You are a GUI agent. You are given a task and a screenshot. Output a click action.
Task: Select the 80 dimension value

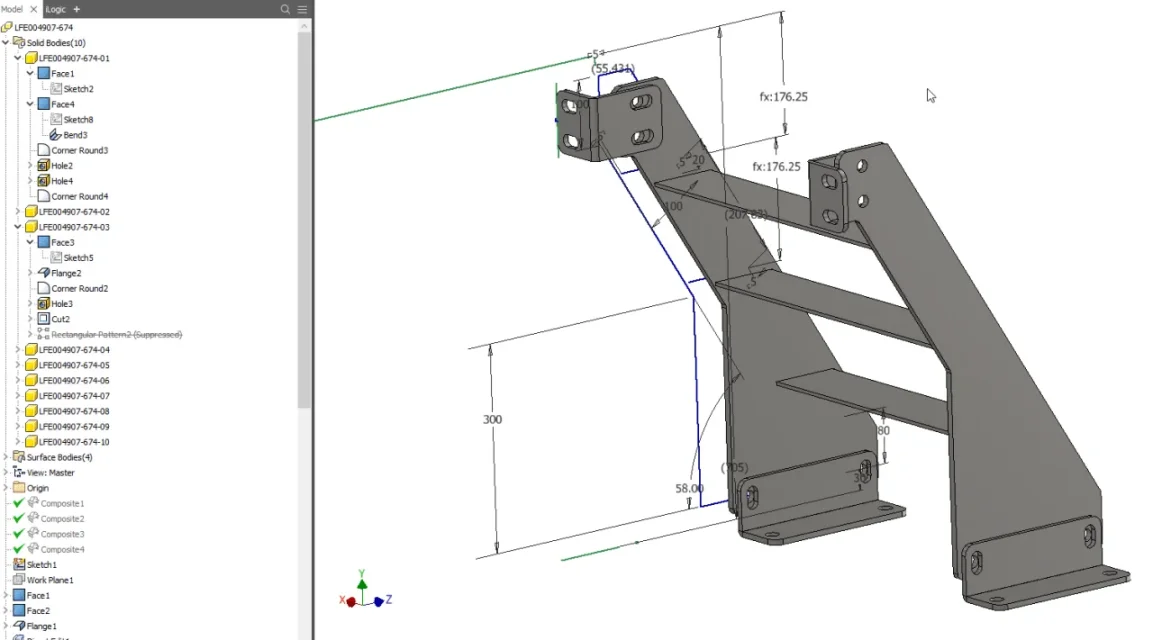click(x=883, y=431)
